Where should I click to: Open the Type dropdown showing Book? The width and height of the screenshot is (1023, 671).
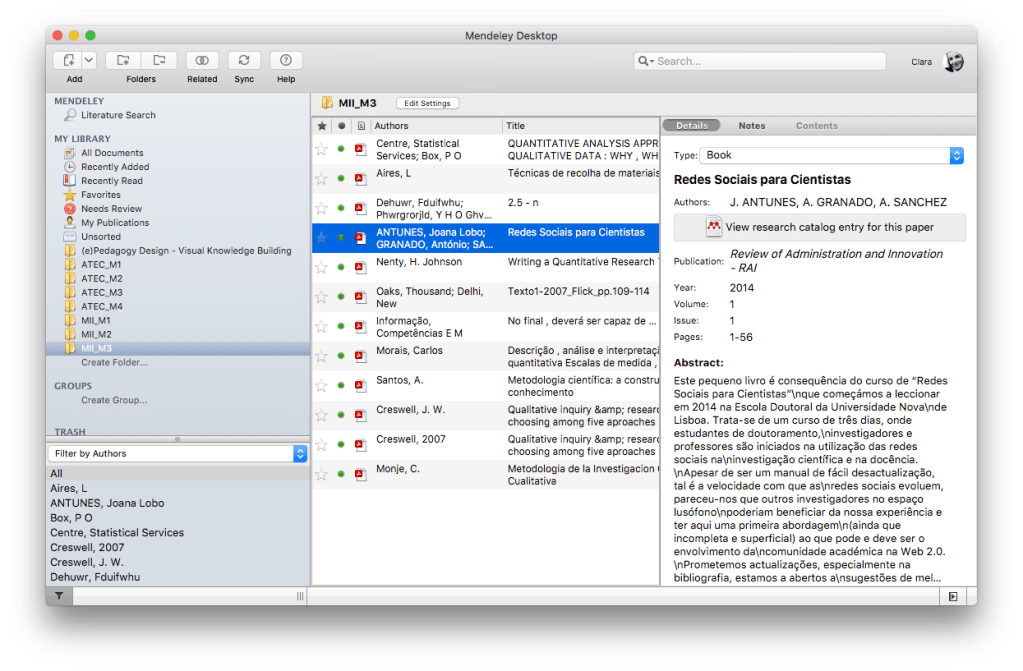coord(831,156)
